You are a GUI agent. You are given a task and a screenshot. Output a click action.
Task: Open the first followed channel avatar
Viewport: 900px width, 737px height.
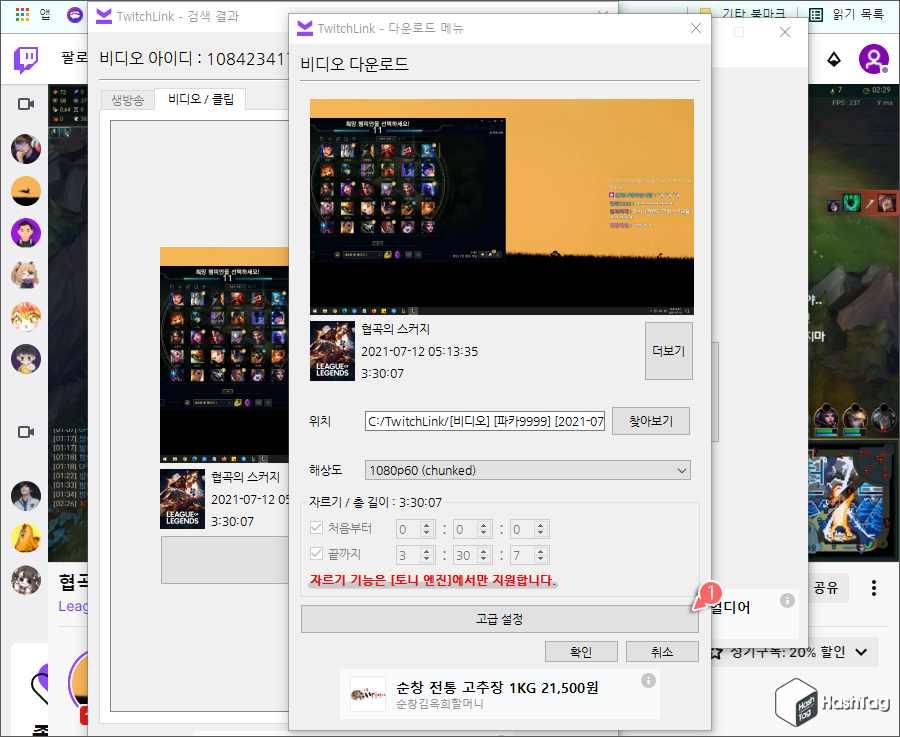click(26, 149)
